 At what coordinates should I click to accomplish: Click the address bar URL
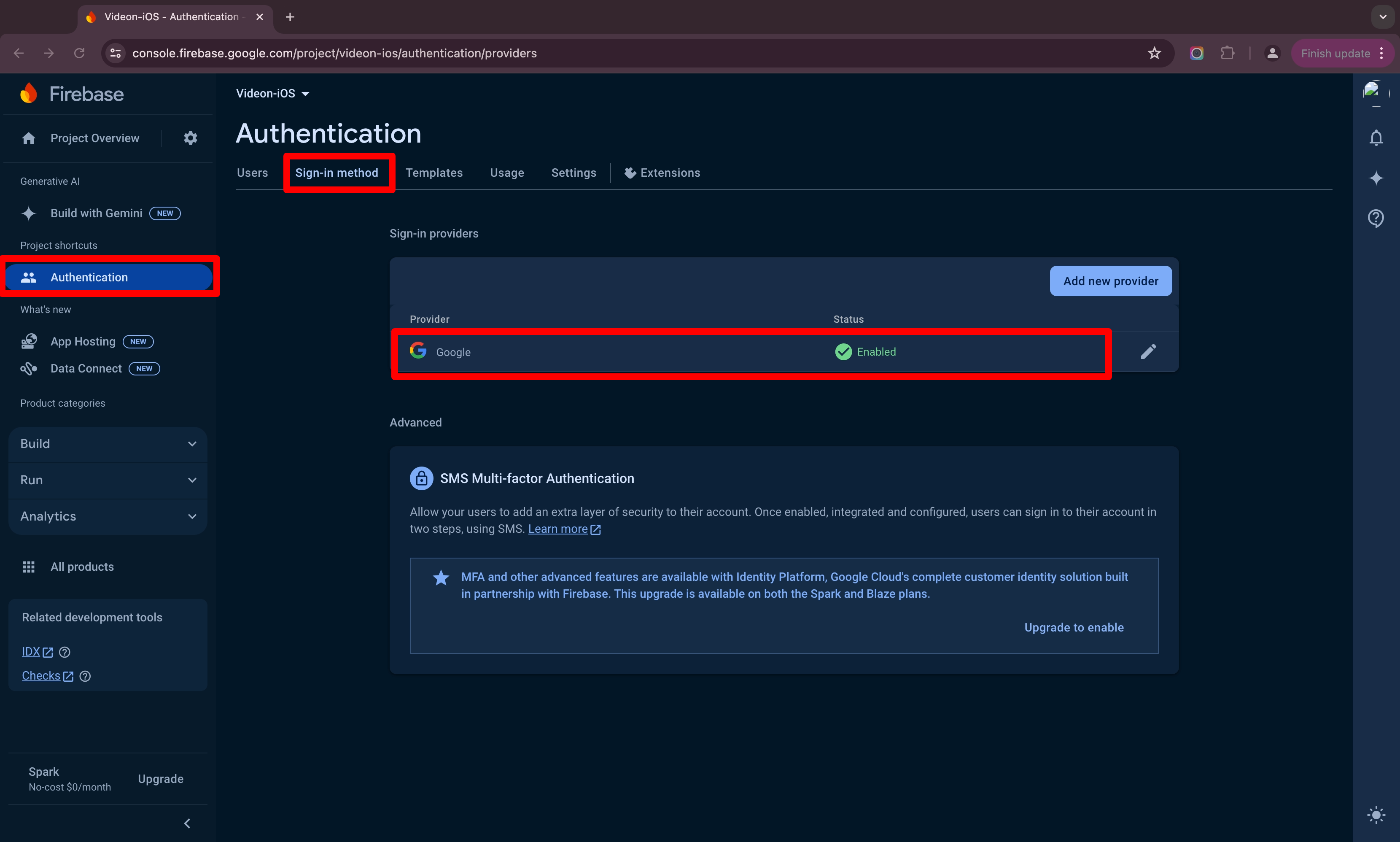[x=334, y=53]
